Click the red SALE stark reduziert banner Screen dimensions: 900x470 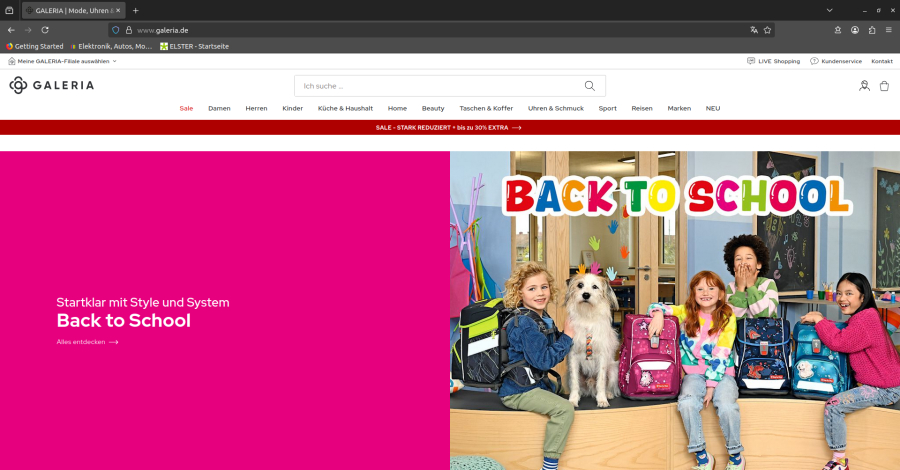click(x=449, y=128)
